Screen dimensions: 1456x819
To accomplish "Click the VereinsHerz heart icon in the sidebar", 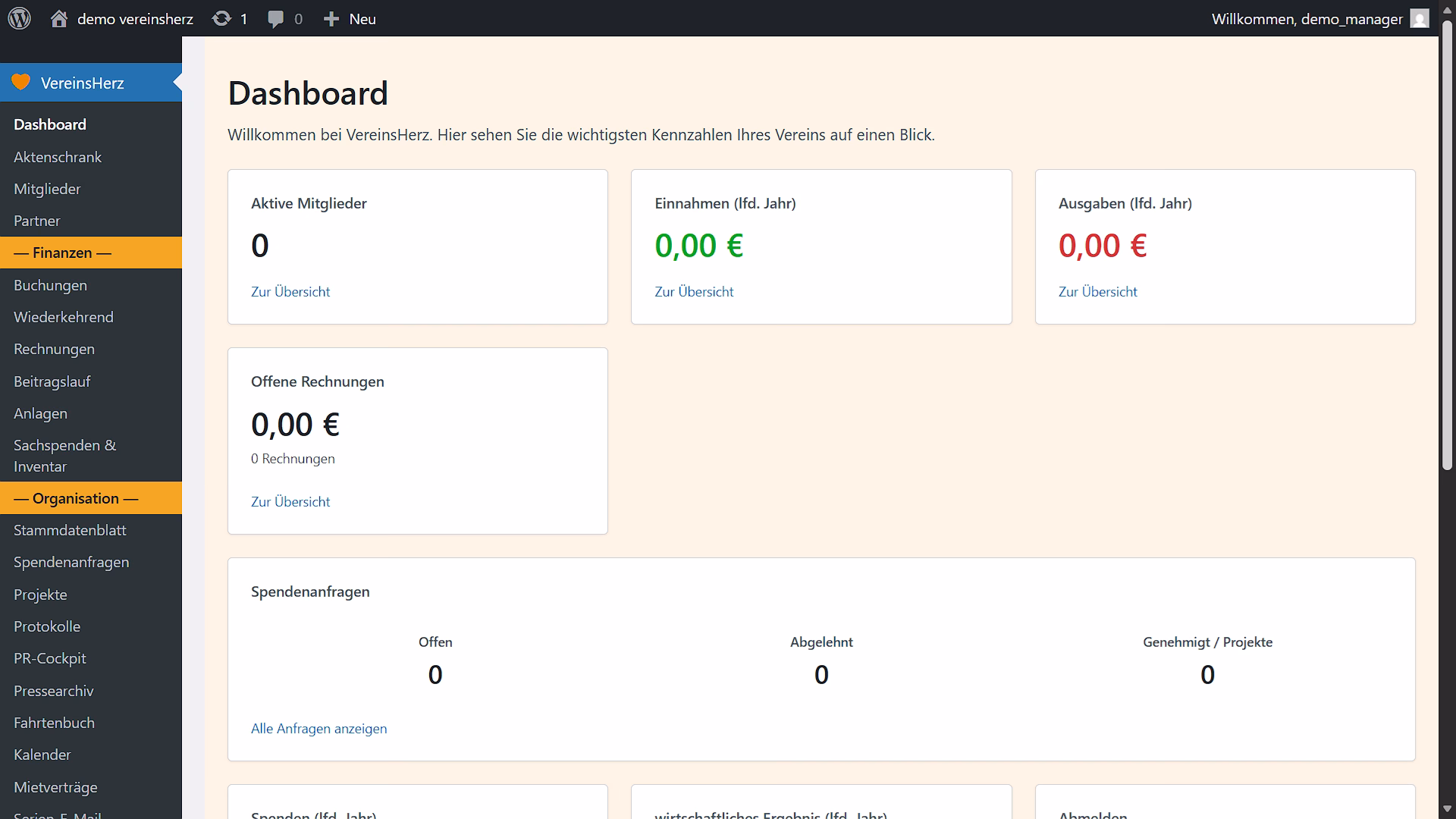I will pyautogui.click(x=20, y=82).
